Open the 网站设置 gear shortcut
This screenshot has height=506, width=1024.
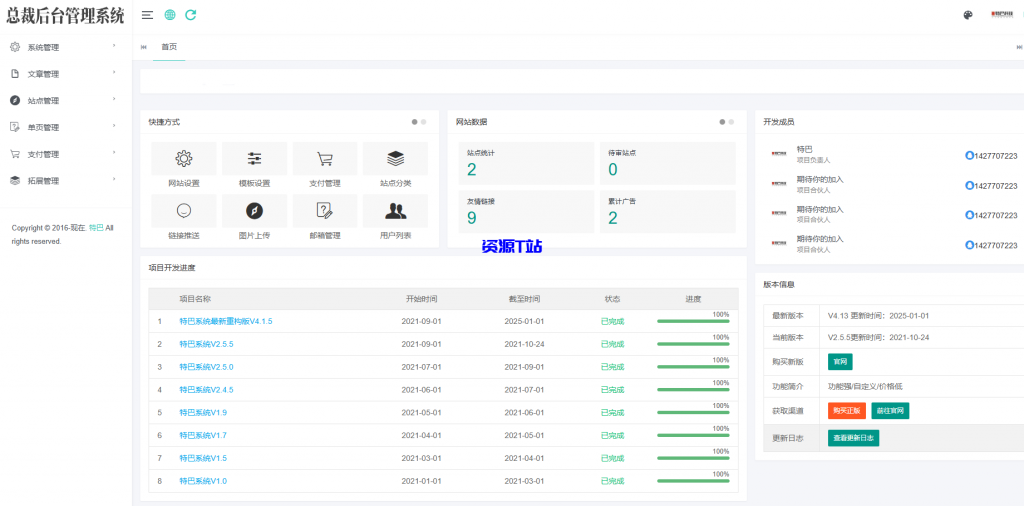coord(183,159)
